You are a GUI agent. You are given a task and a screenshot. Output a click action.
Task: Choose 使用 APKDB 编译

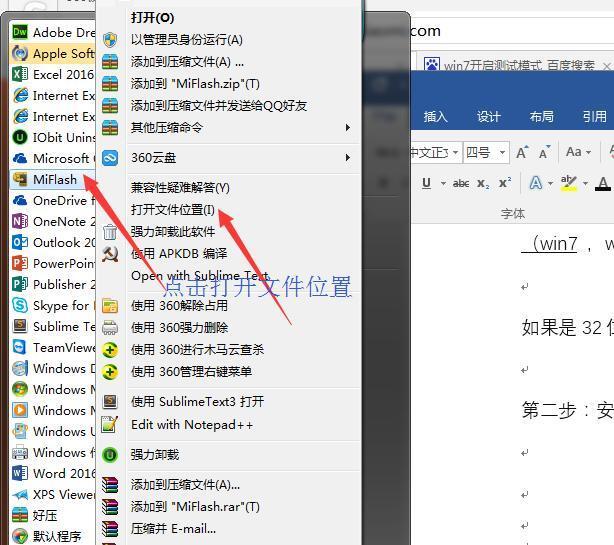click(179, 254)
